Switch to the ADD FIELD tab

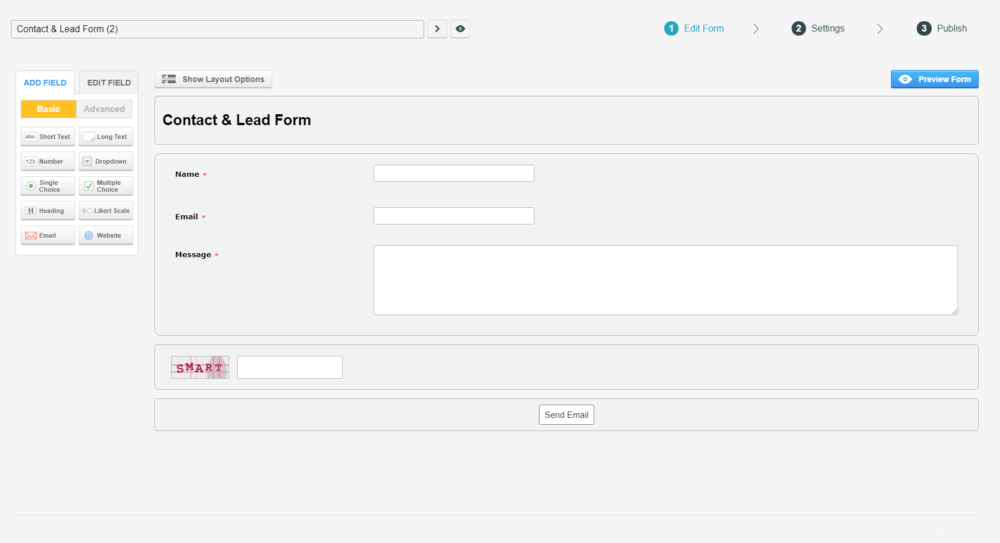point(45,83)
